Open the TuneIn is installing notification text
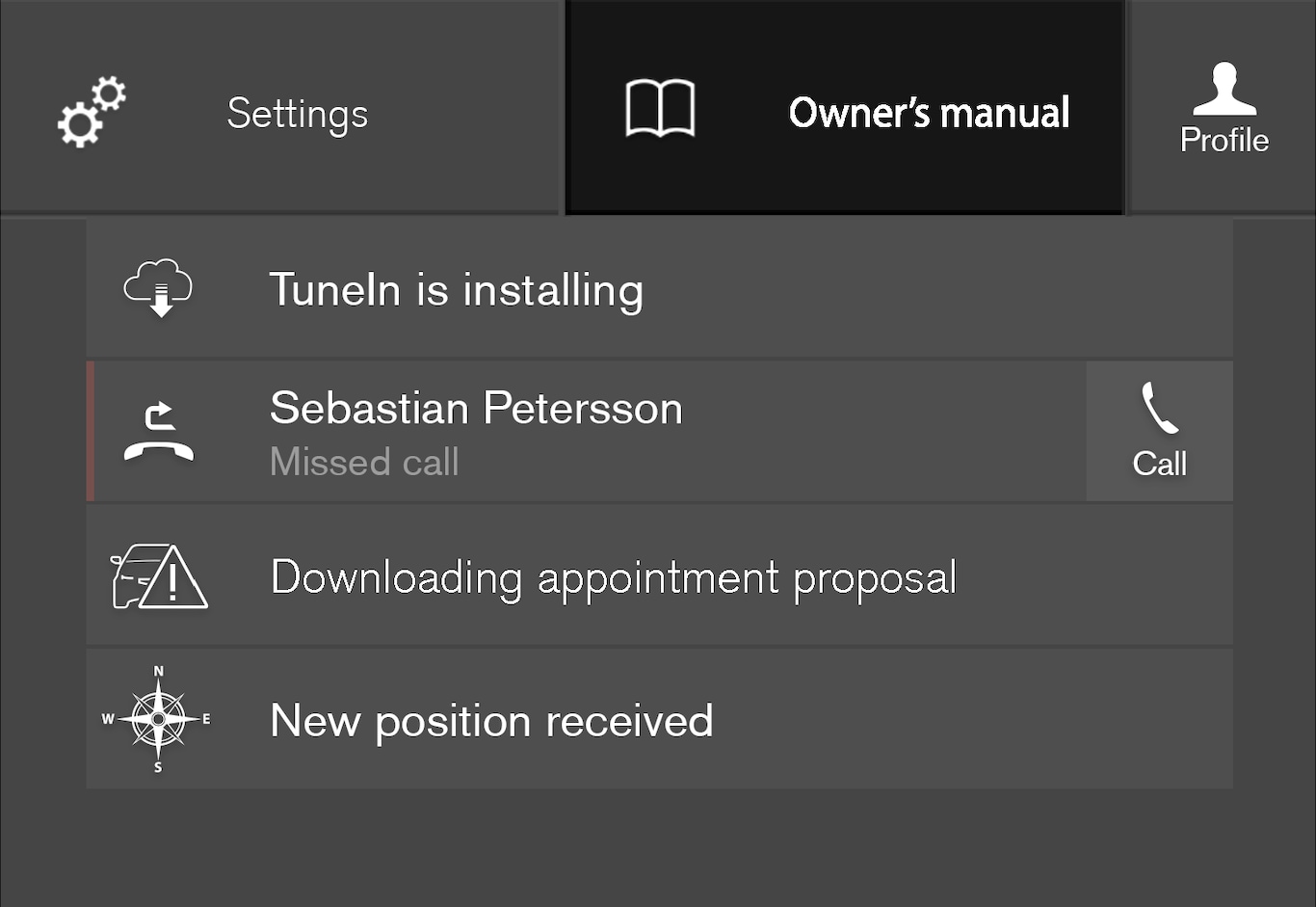Image resolution: width=1316 pixels, height=907 pixels. 456,290
